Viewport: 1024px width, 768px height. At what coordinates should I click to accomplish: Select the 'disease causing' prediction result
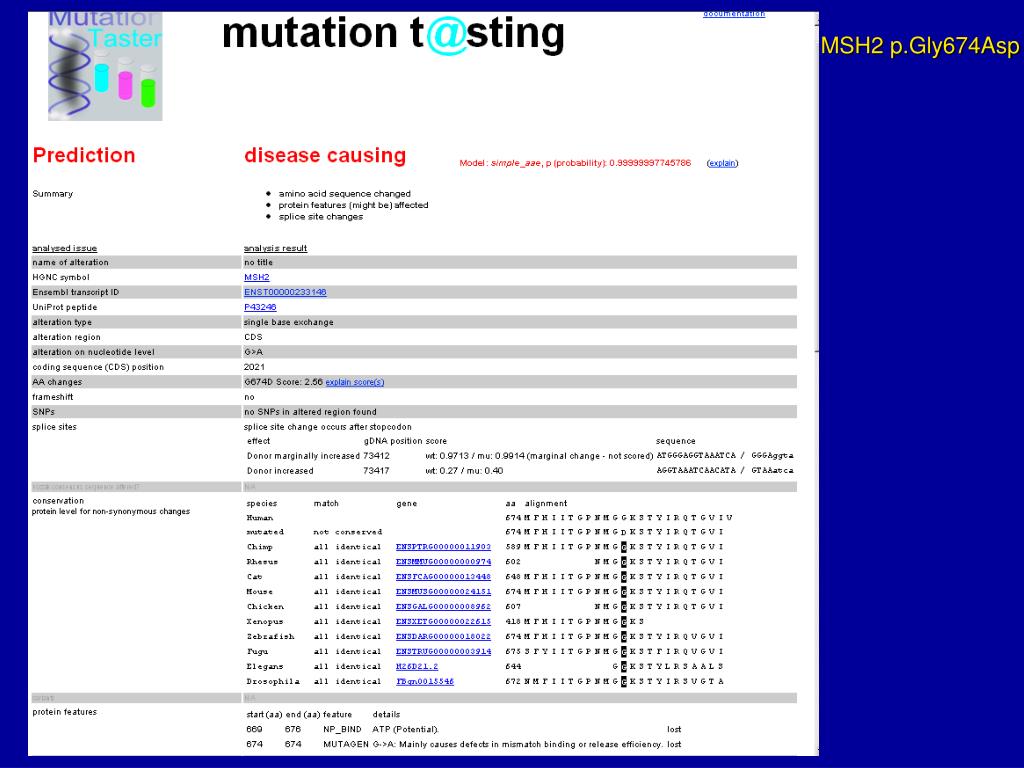325,155
